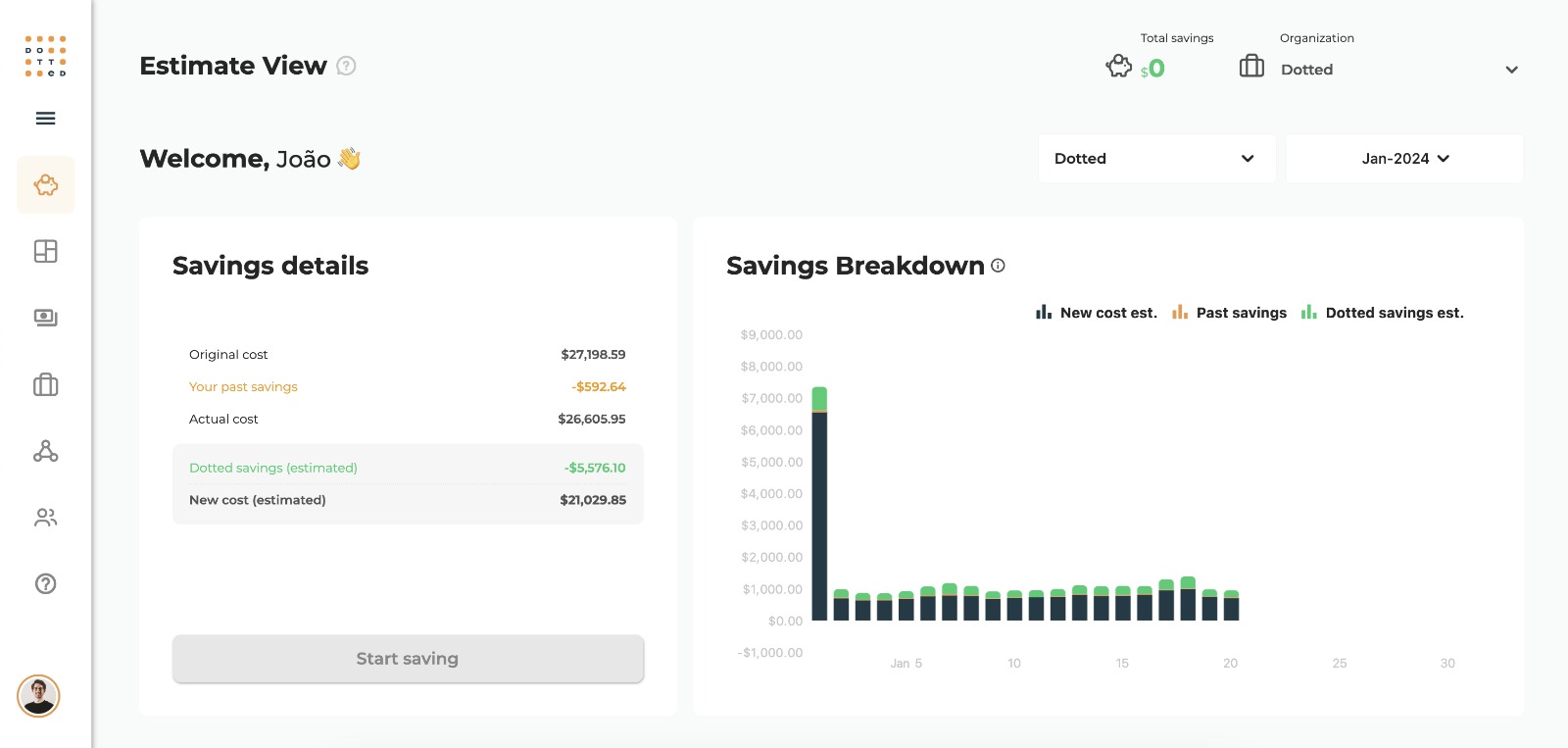Open the billing cash icon in sidebar
Viewport: 1568px width, 748px height.
tap(45, 318)
